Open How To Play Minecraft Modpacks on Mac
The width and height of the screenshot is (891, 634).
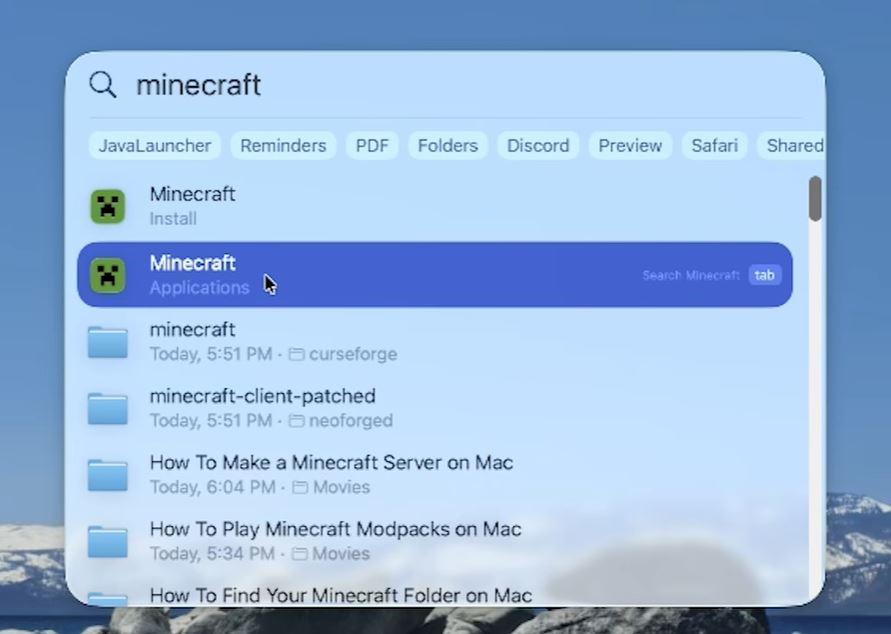point(435,541)
